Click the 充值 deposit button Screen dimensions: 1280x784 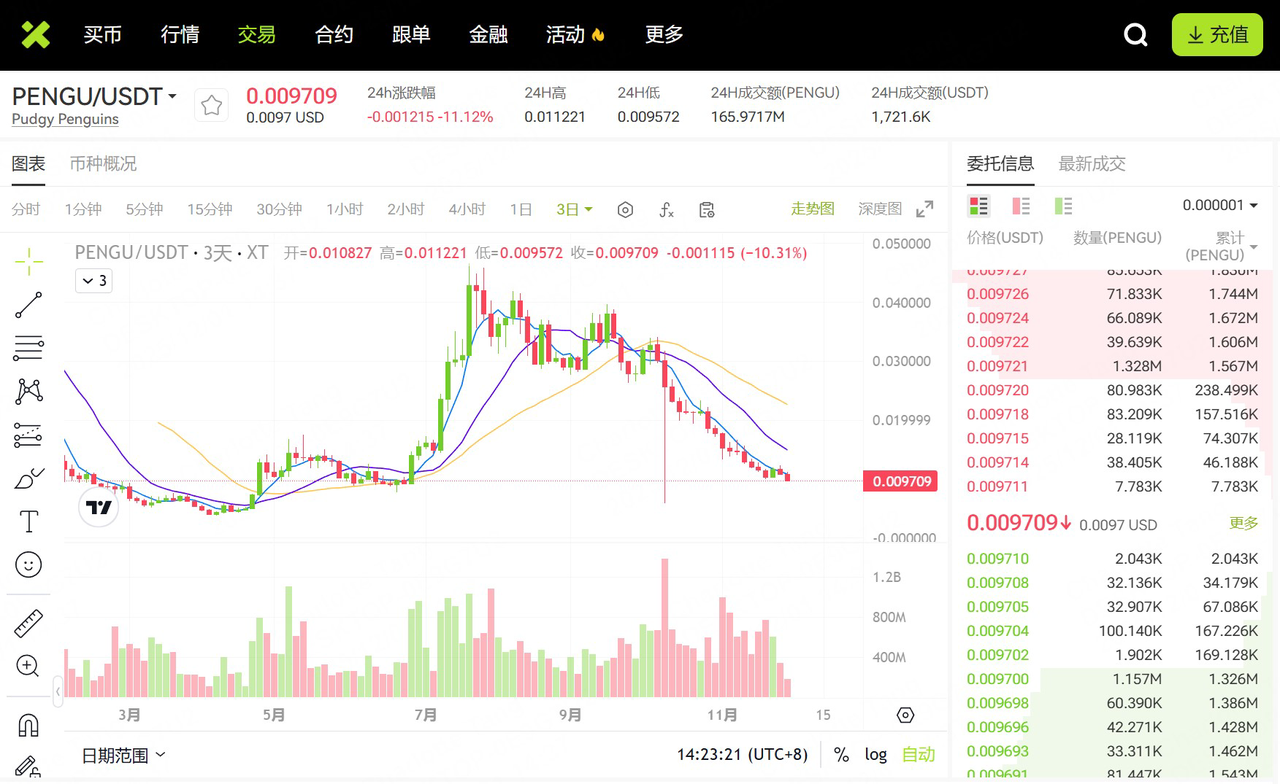[1217, 33]
